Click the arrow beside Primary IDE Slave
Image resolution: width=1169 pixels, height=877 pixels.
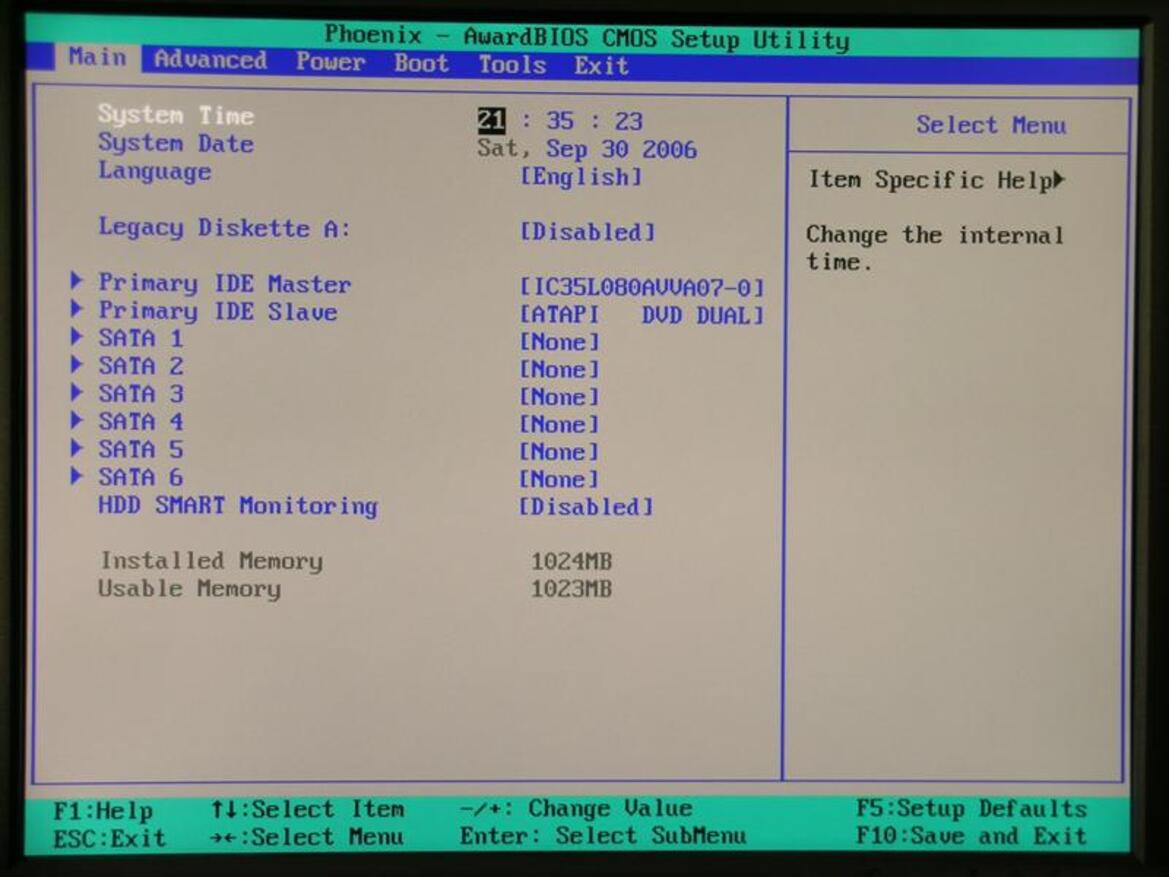76,308
